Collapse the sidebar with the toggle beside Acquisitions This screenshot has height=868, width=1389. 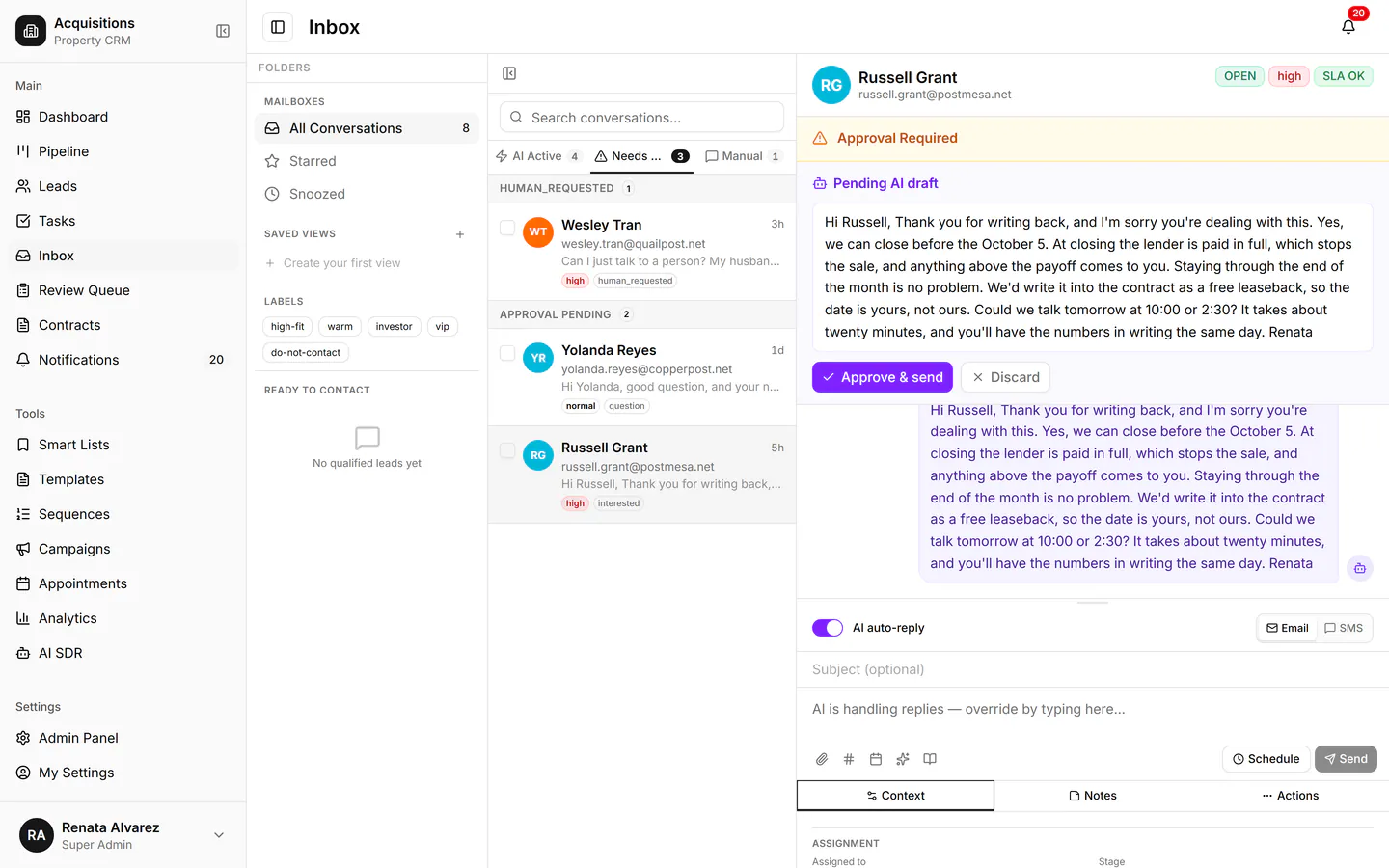(x=223, y=31)
